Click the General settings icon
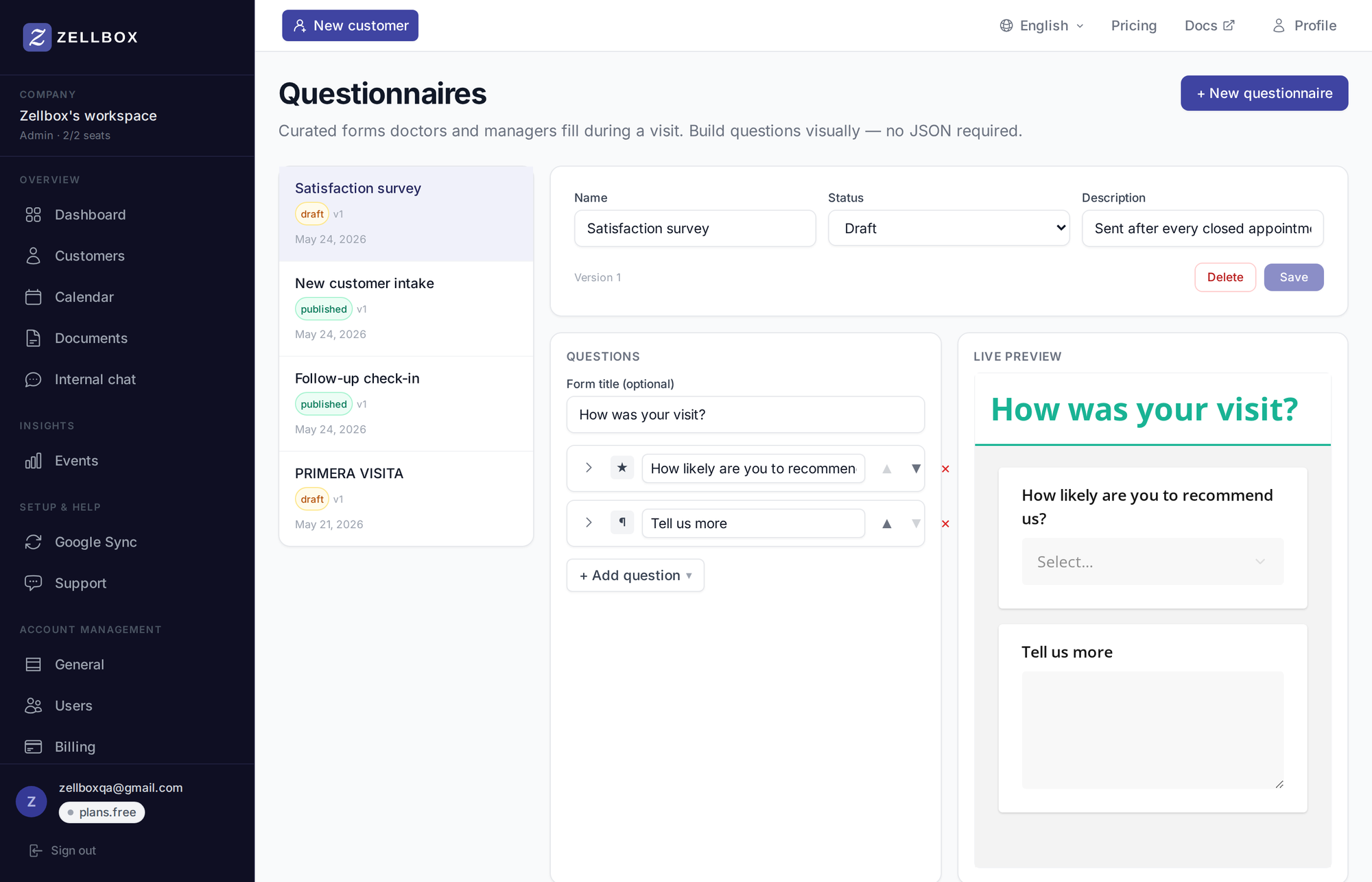Image resolution: width=1372 pixels, height=882 pixels. 33,665
